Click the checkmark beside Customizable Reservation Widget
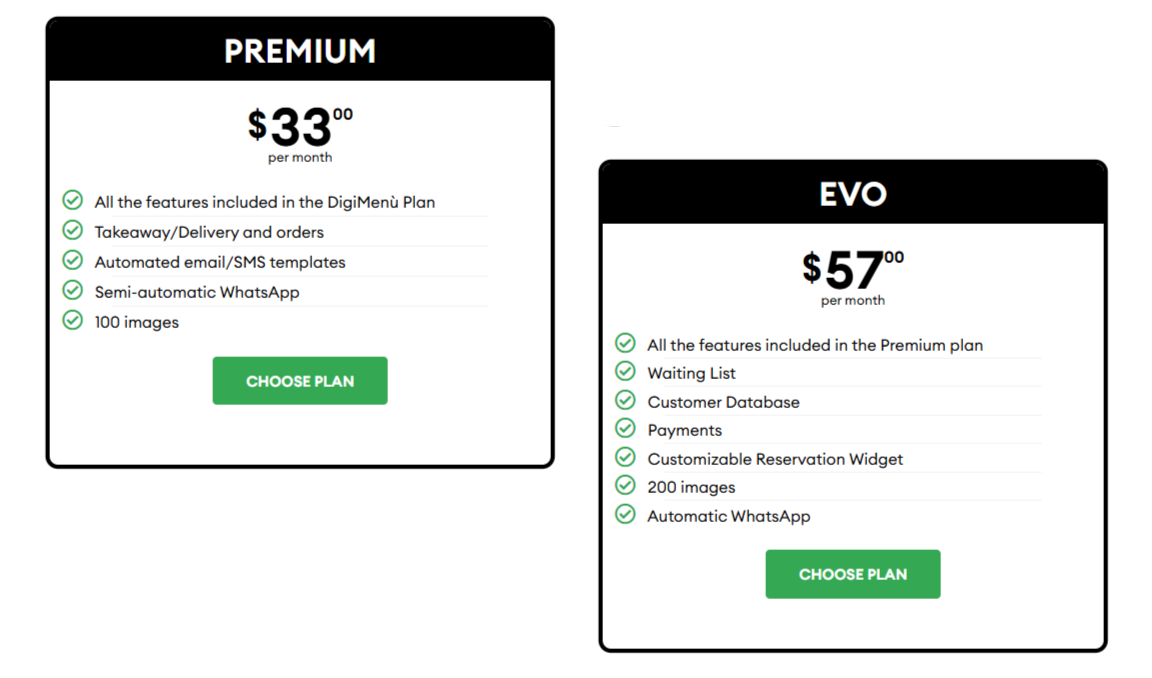Screen dimensions: 1152x678 click(625, 458)
